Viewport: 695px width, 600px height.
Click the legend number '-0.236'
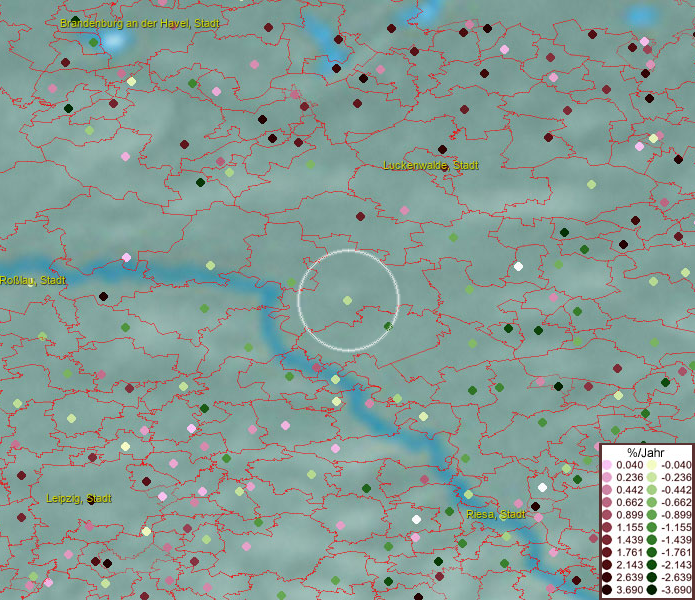pyautogui.click(x=676, y=477)
